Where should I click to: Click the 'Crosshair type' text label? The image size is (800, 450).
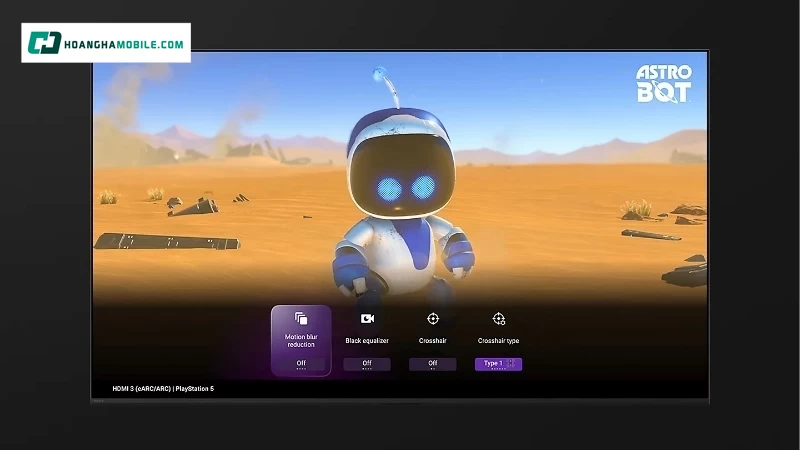point(498,341)
